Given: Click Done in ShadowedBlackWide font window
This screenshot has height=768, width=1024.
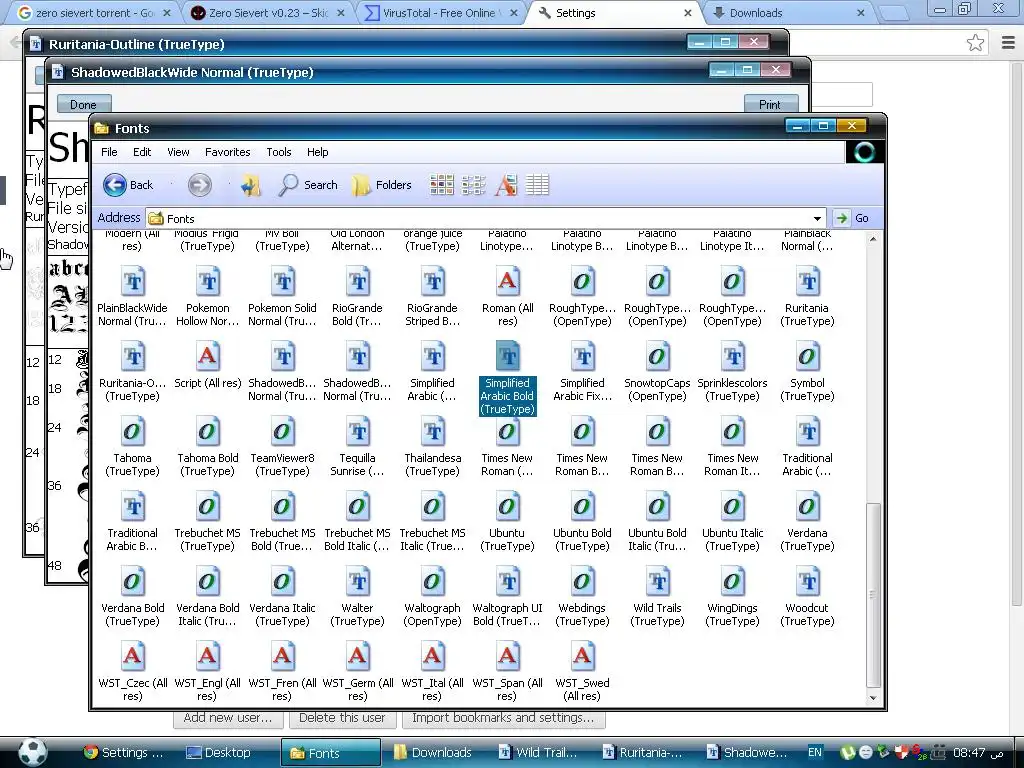Looking at the screenshot, I should point(84,104).
